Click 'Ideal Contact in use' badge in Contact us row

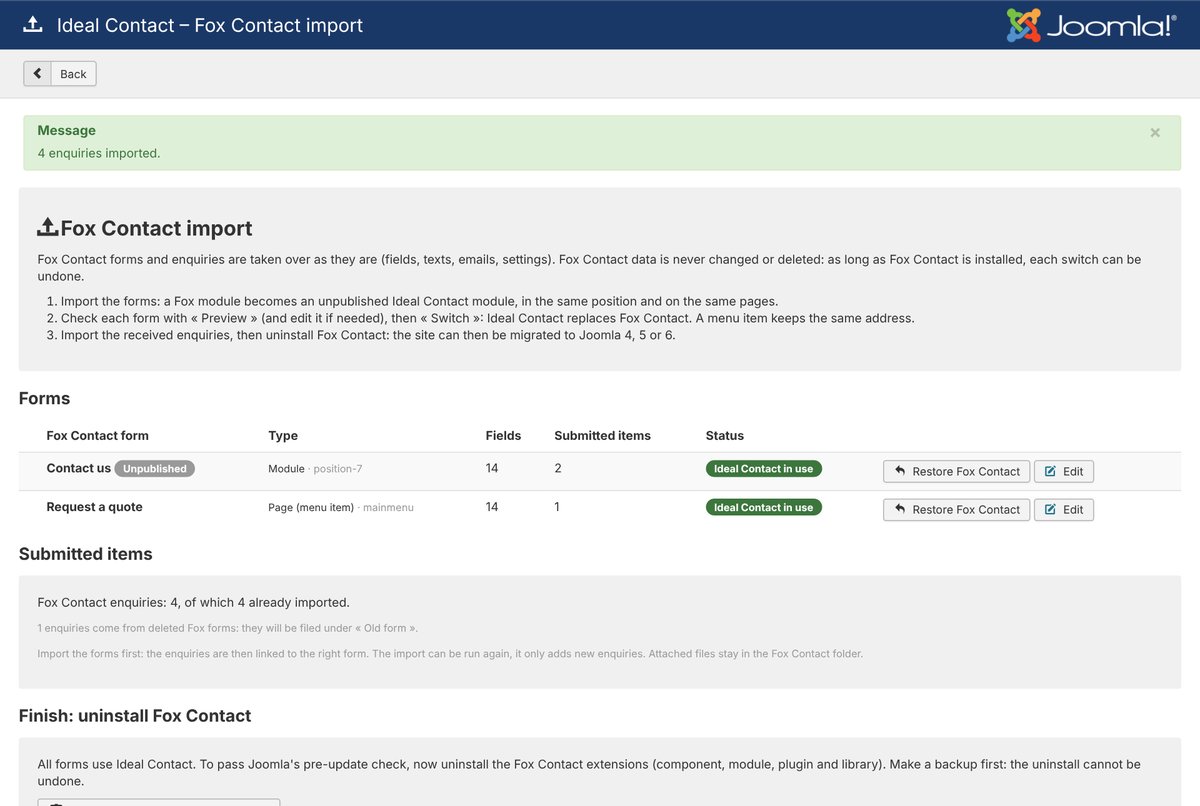point(763,468)
